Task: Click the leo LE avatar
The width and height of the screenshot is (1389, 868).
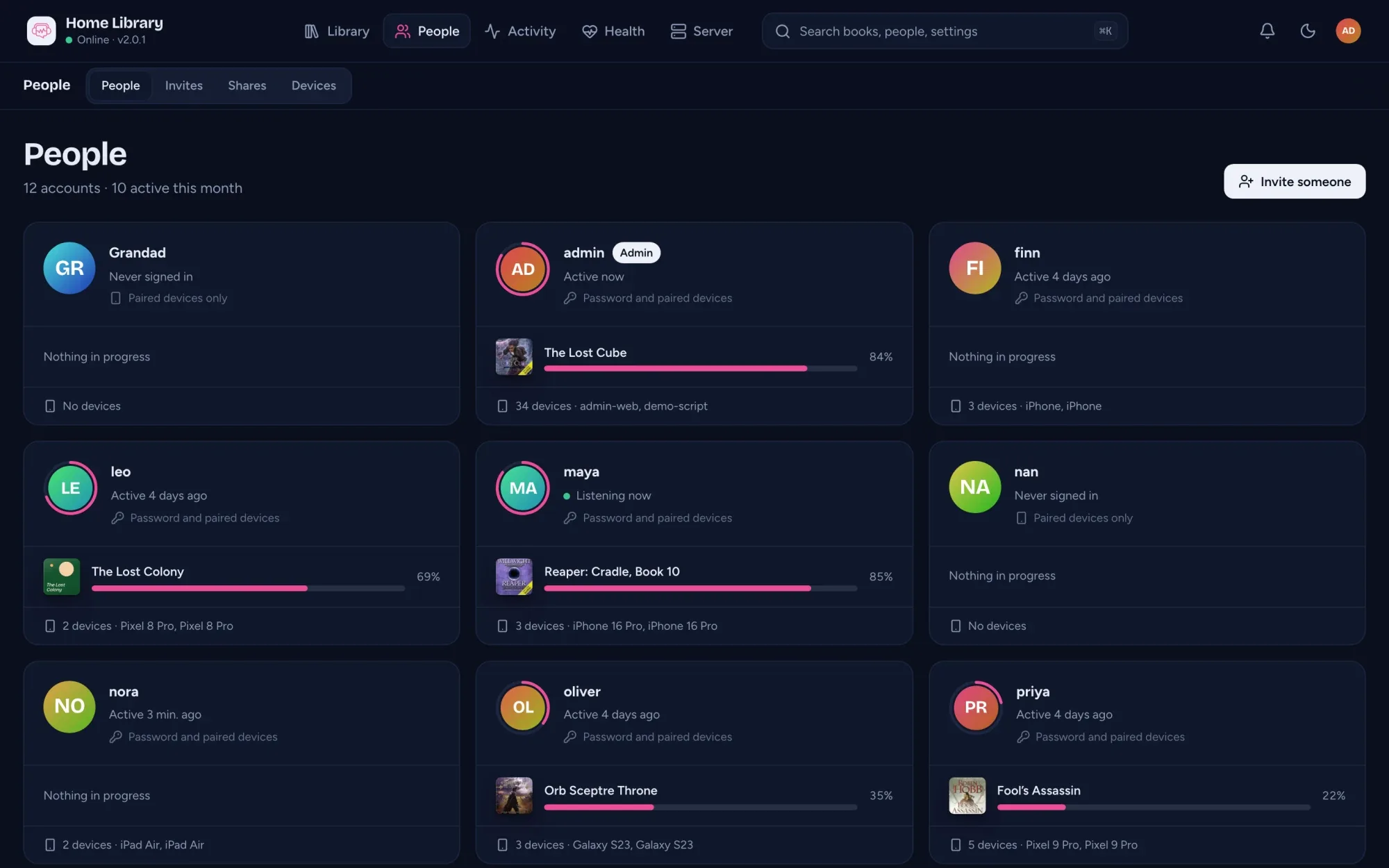Action: click(70, 487)
